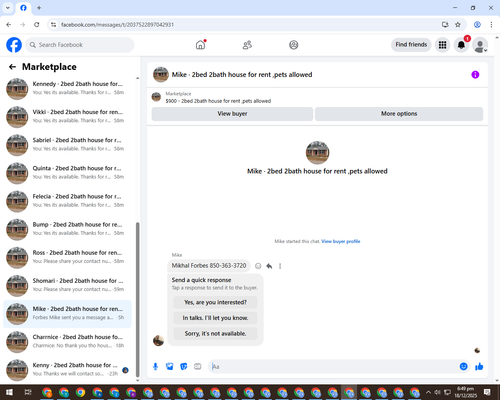This screenshot has width=500, height=400.
Task: Record a voice clip with microphone icon
Action: tap(155, 367)
